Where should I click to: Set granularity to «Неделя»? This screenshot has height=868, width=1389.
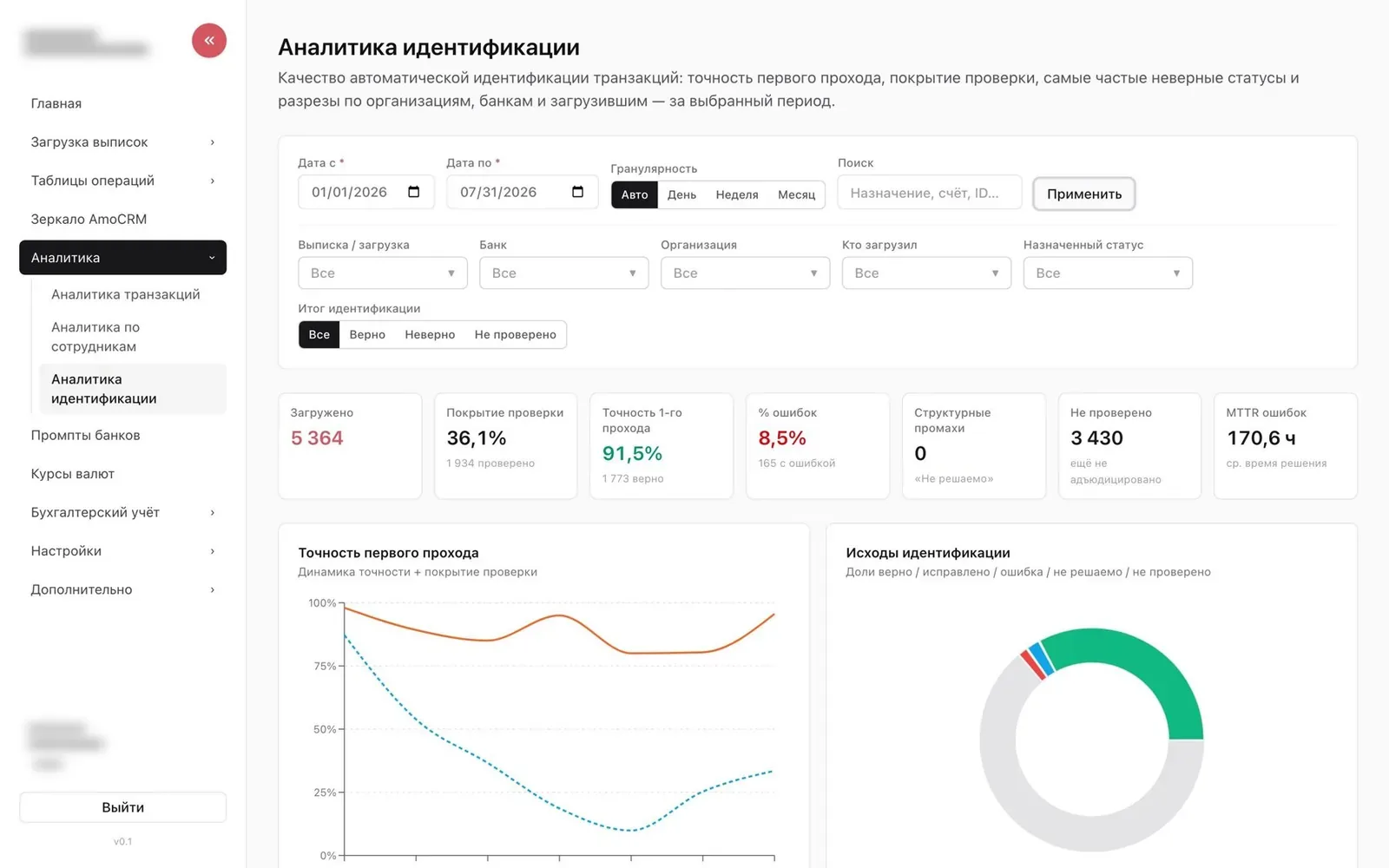tap(737, 194)
